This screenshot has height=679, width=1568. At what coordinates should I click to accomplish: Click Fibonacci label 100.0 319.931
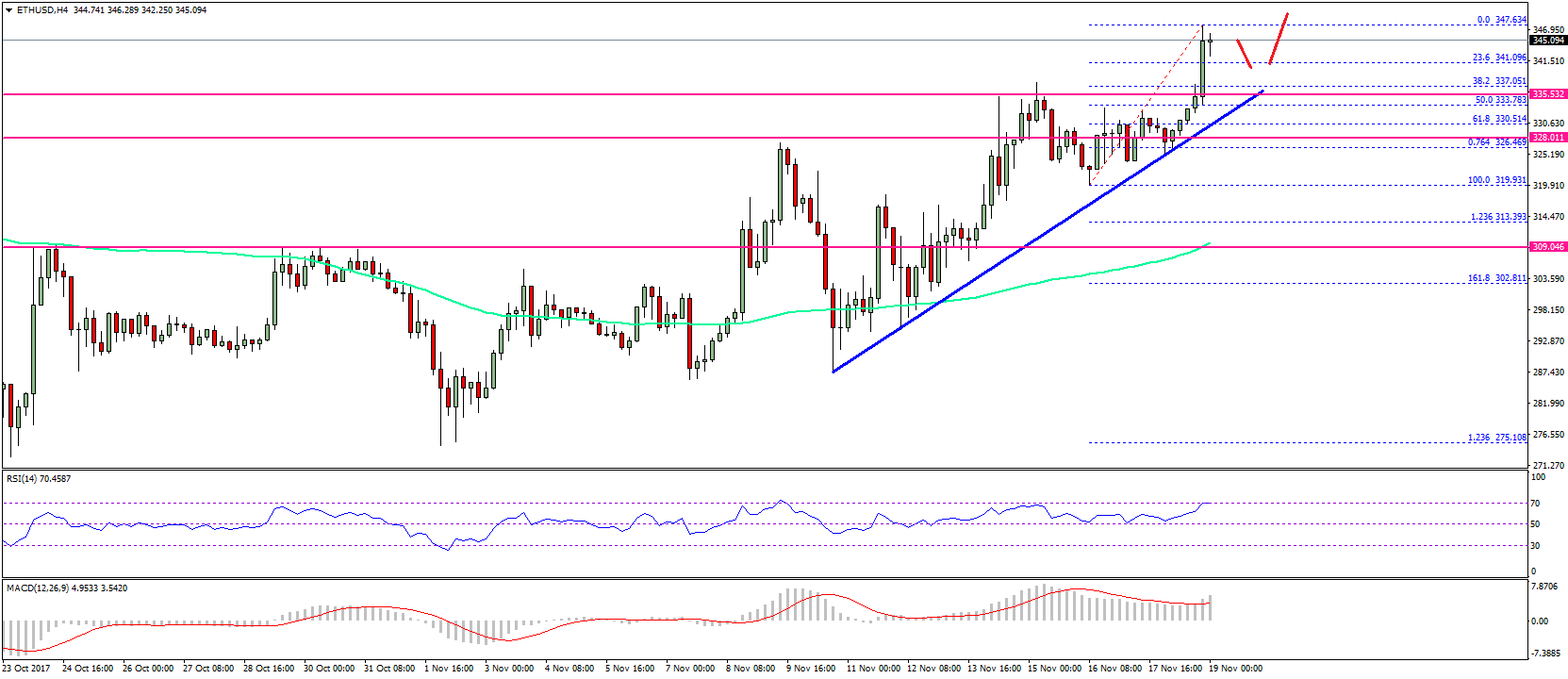point(1497,180)
